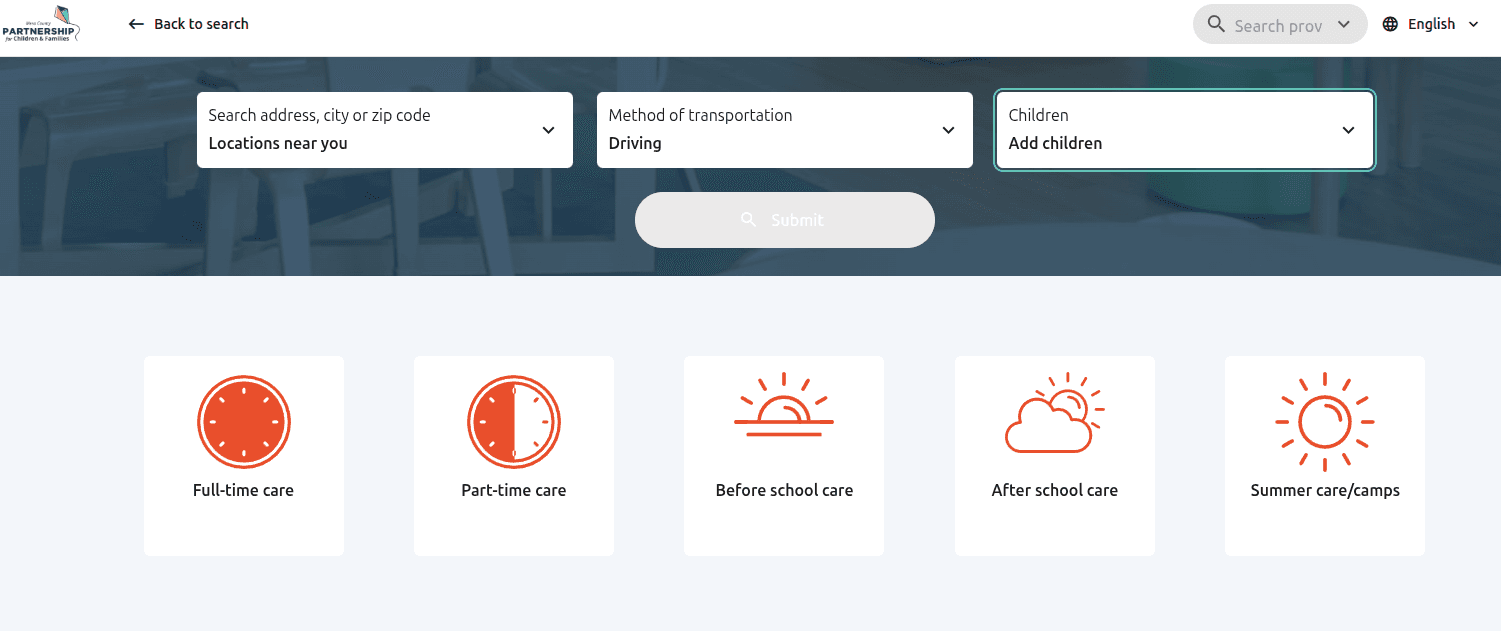This screenshot has height=631, width=1501.
Task: Click the Partnership for Children logo
Action: [42, 23]
